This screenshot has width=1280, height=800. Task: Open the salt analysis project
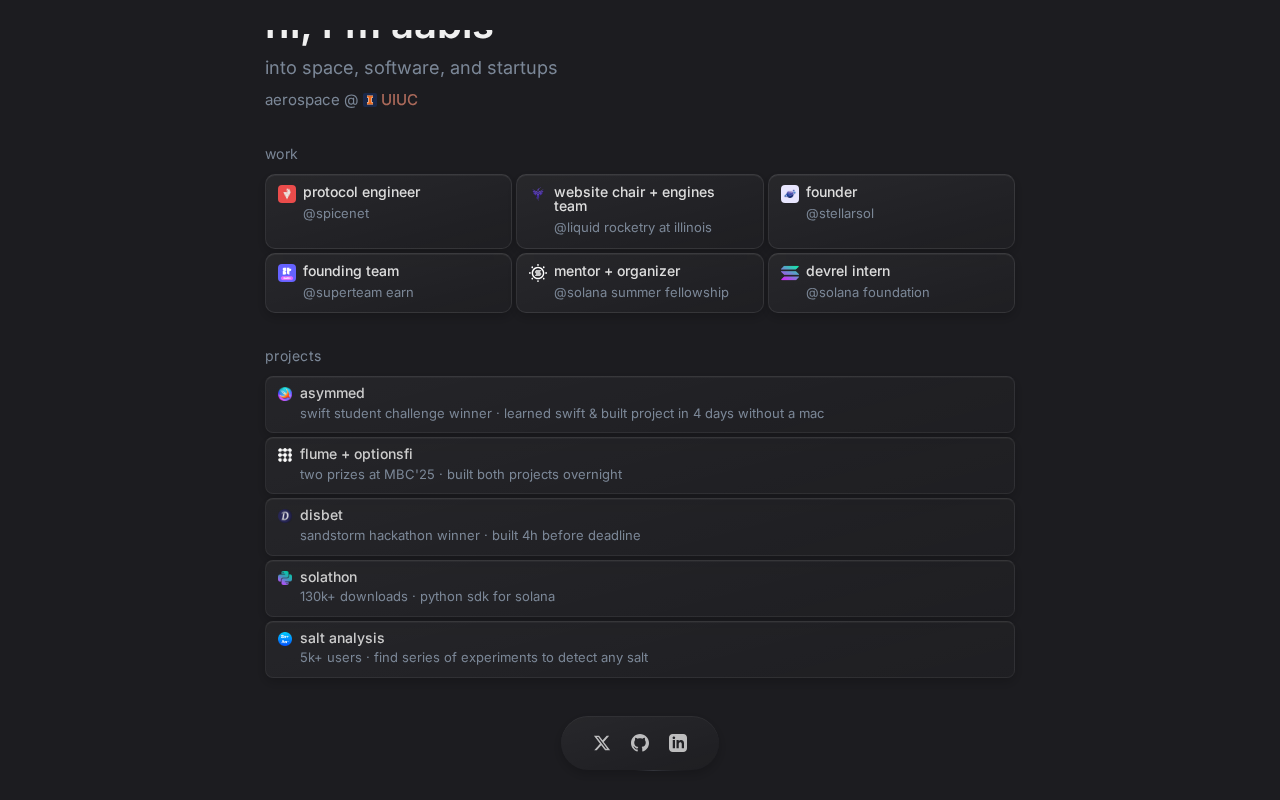(x=640, y=649)
